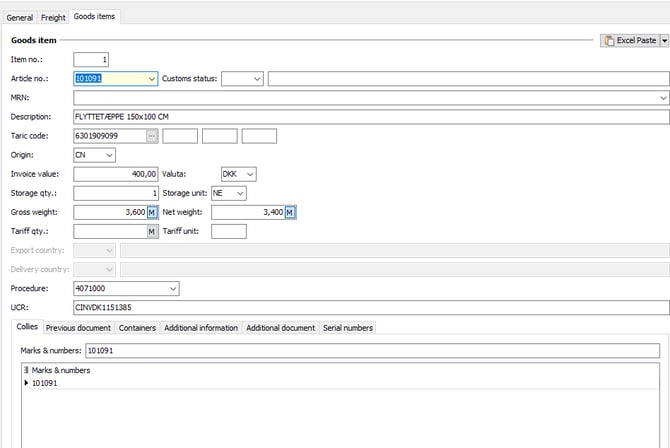The image size is (670, 448).
Task: Toggle the Gross weight M button
Action: tap(152, 212)
